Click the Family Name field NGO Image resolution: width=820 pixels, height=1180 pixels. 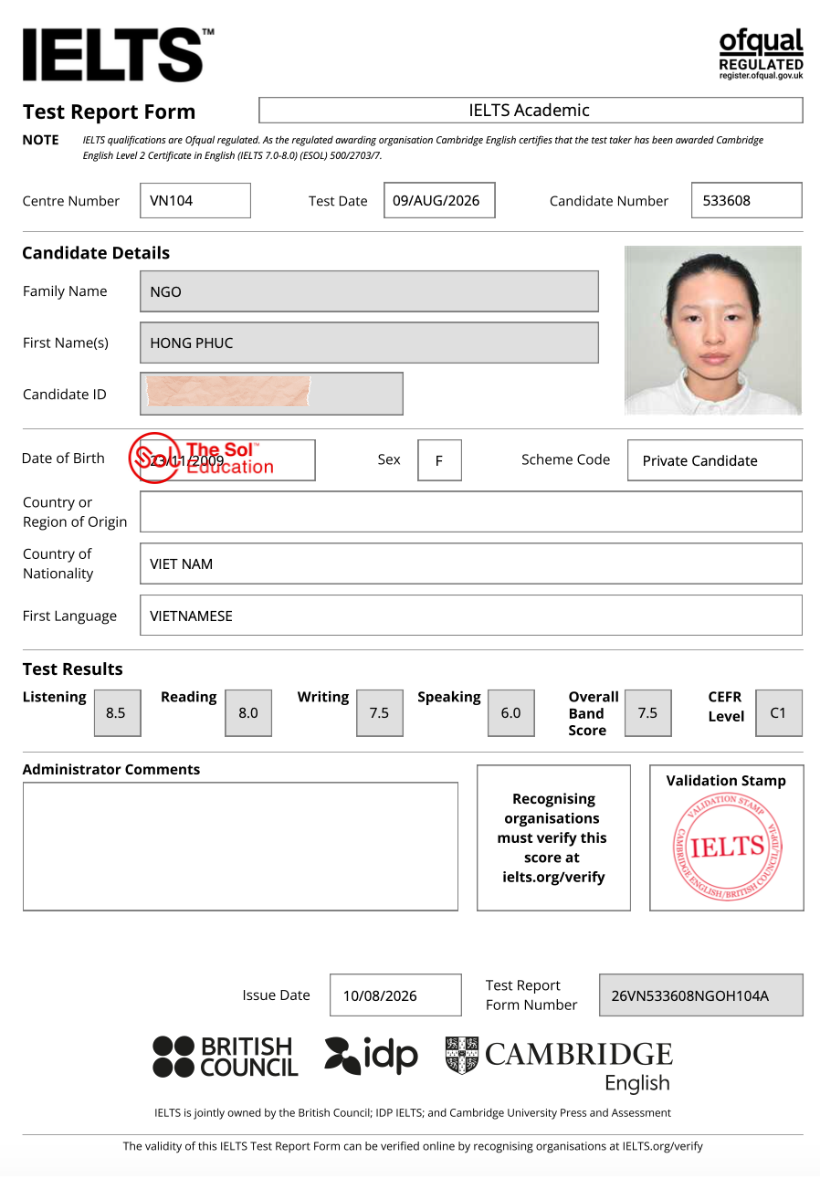tap(369, 291)
